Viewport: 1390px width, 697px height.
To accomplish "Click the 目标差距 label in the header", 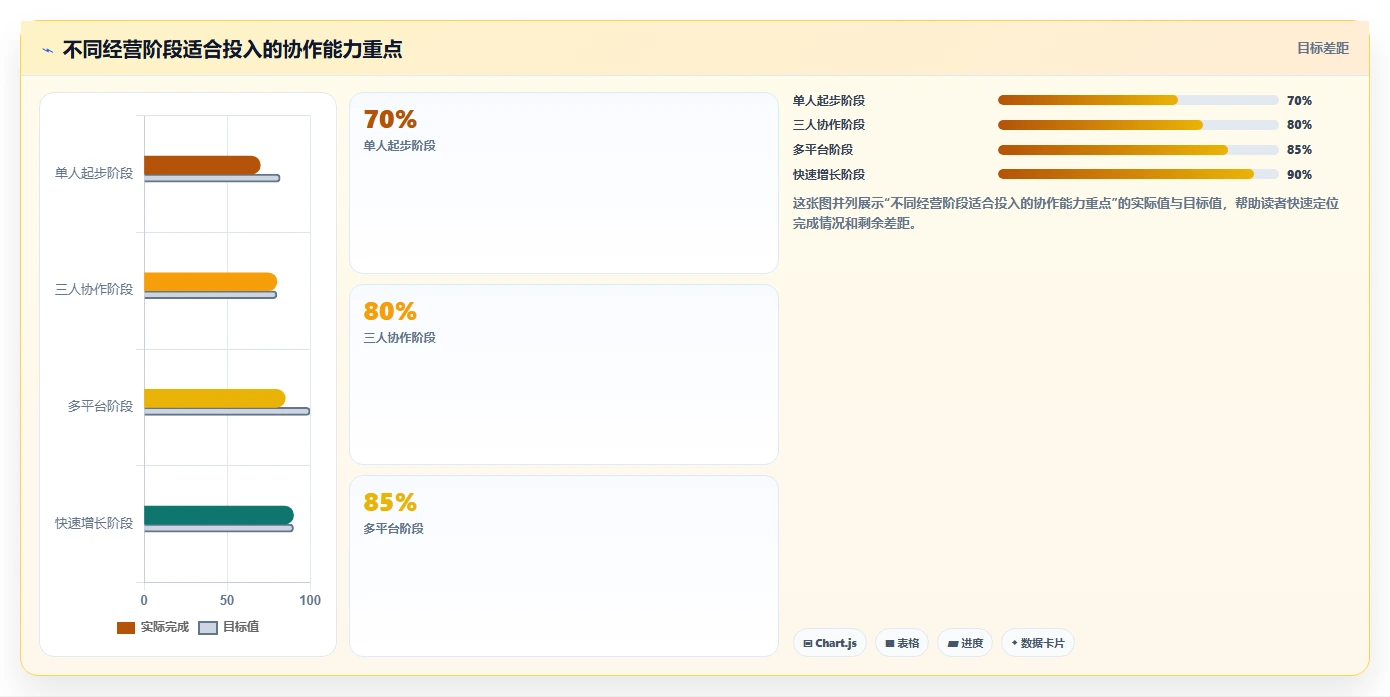I will (1323, 48).
